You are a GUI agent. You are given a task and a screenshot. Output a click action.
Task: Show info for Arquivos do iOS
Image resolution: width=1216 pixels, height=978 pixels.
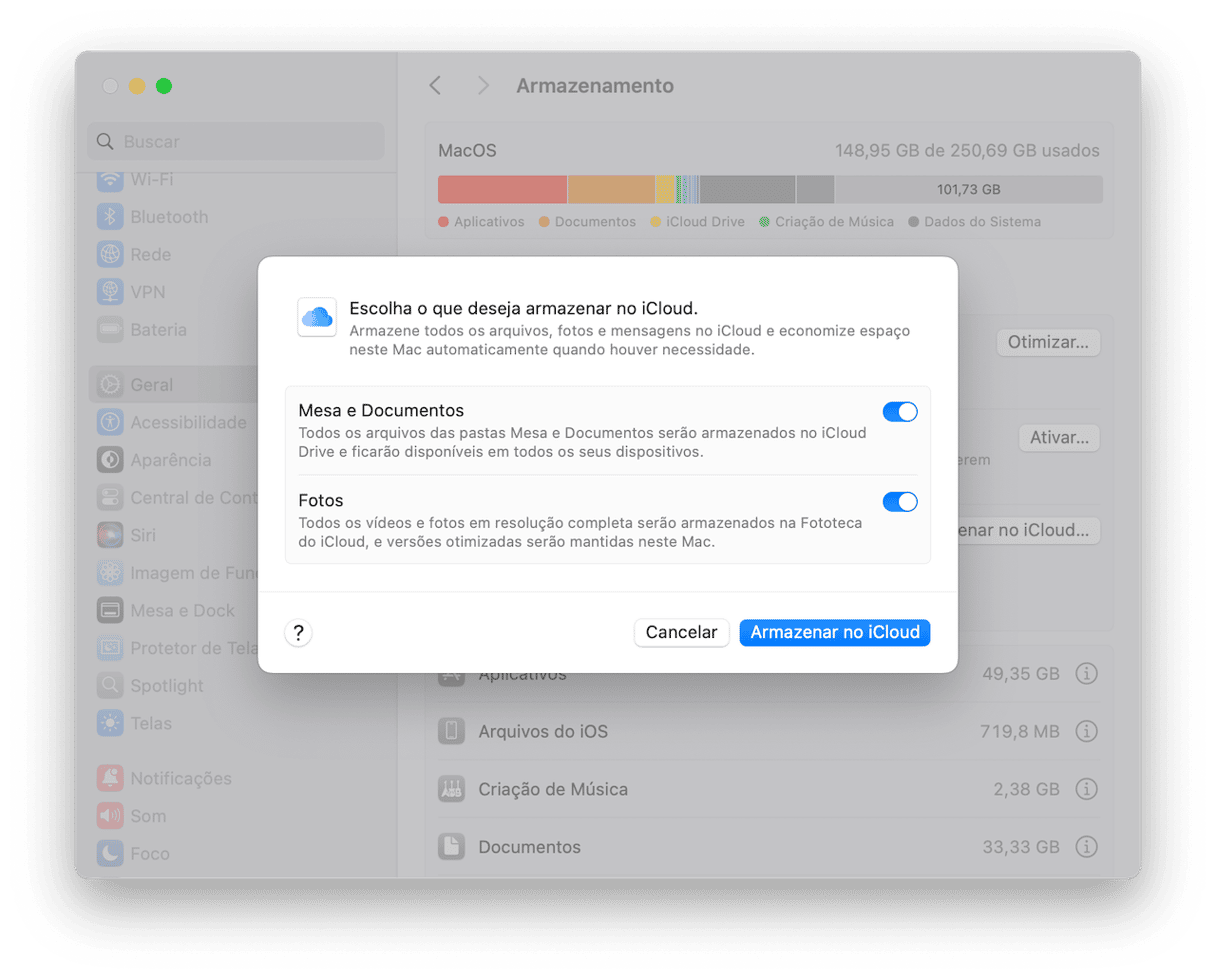pyautogui.click(x=1086, y=732)
